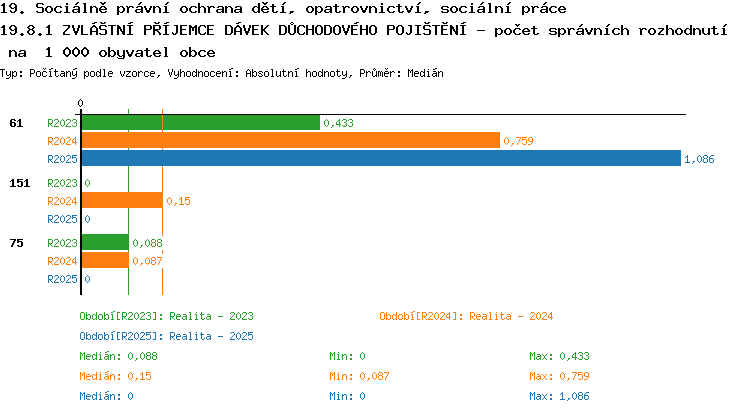750x414 pixels.
Task: Click legend entry Období[R2025]: Realita – 2025
Action: [x=166, y=337]
